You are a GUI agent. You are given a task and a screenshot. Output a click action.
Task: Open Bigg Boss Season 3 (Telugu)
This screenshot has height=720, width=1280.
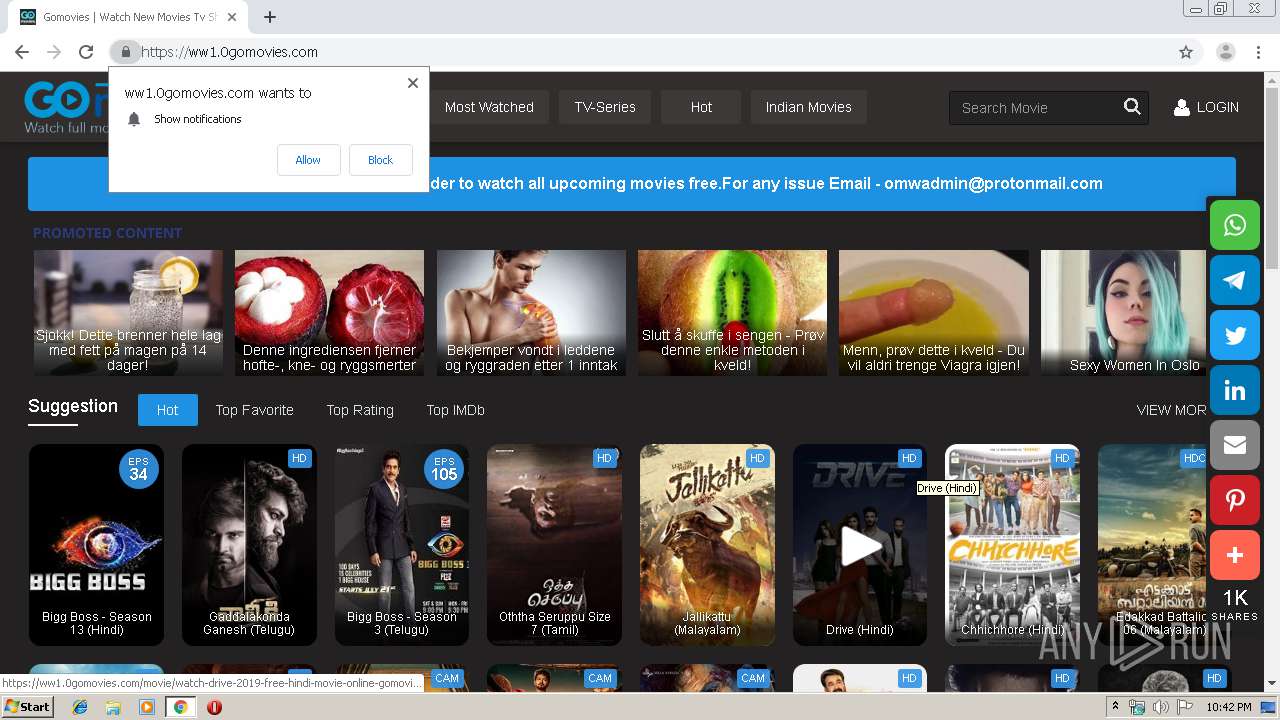[402, 546]
